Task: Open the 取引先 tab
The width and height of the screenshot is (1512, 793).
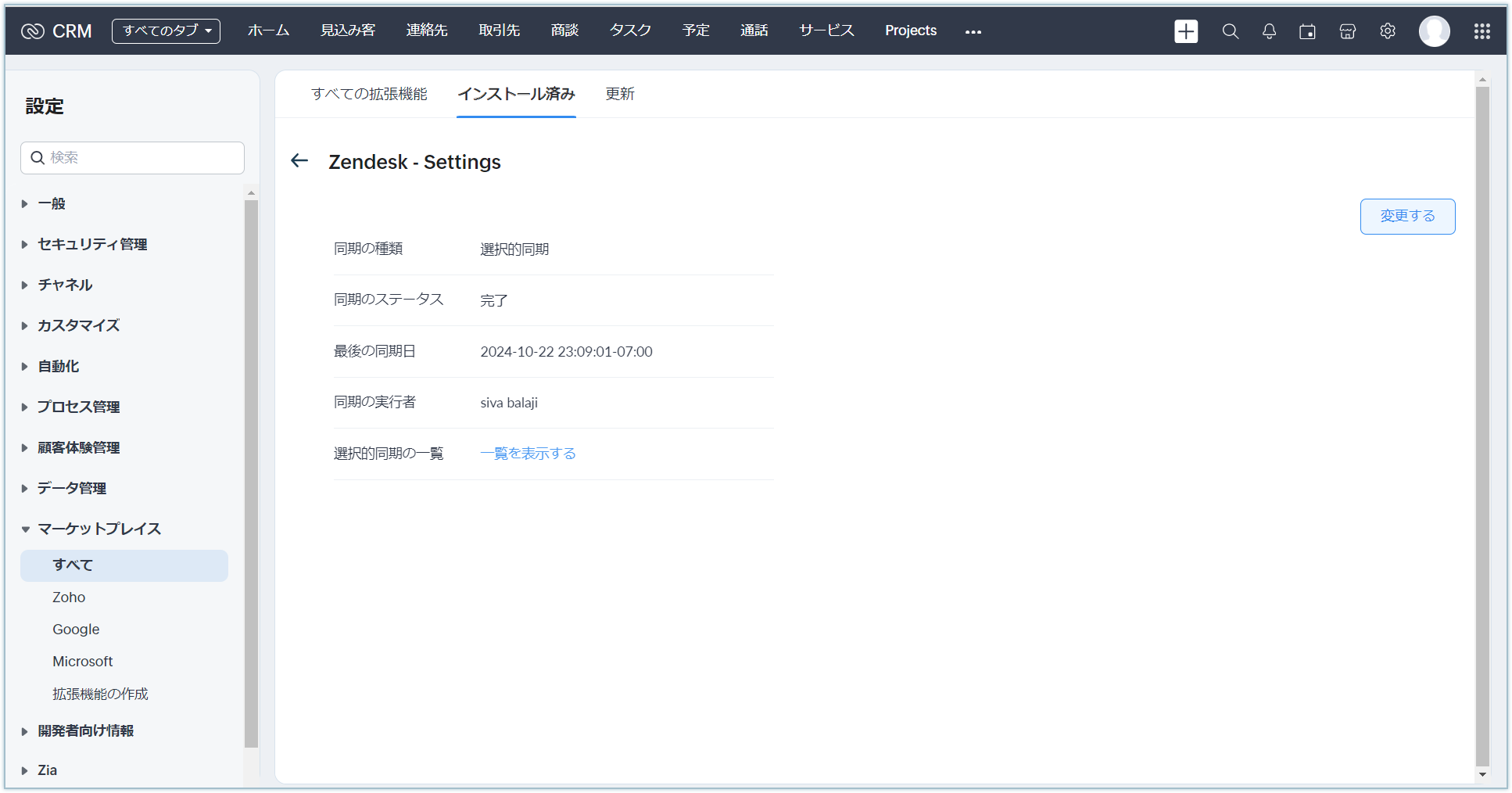Action: pos(500,30)
